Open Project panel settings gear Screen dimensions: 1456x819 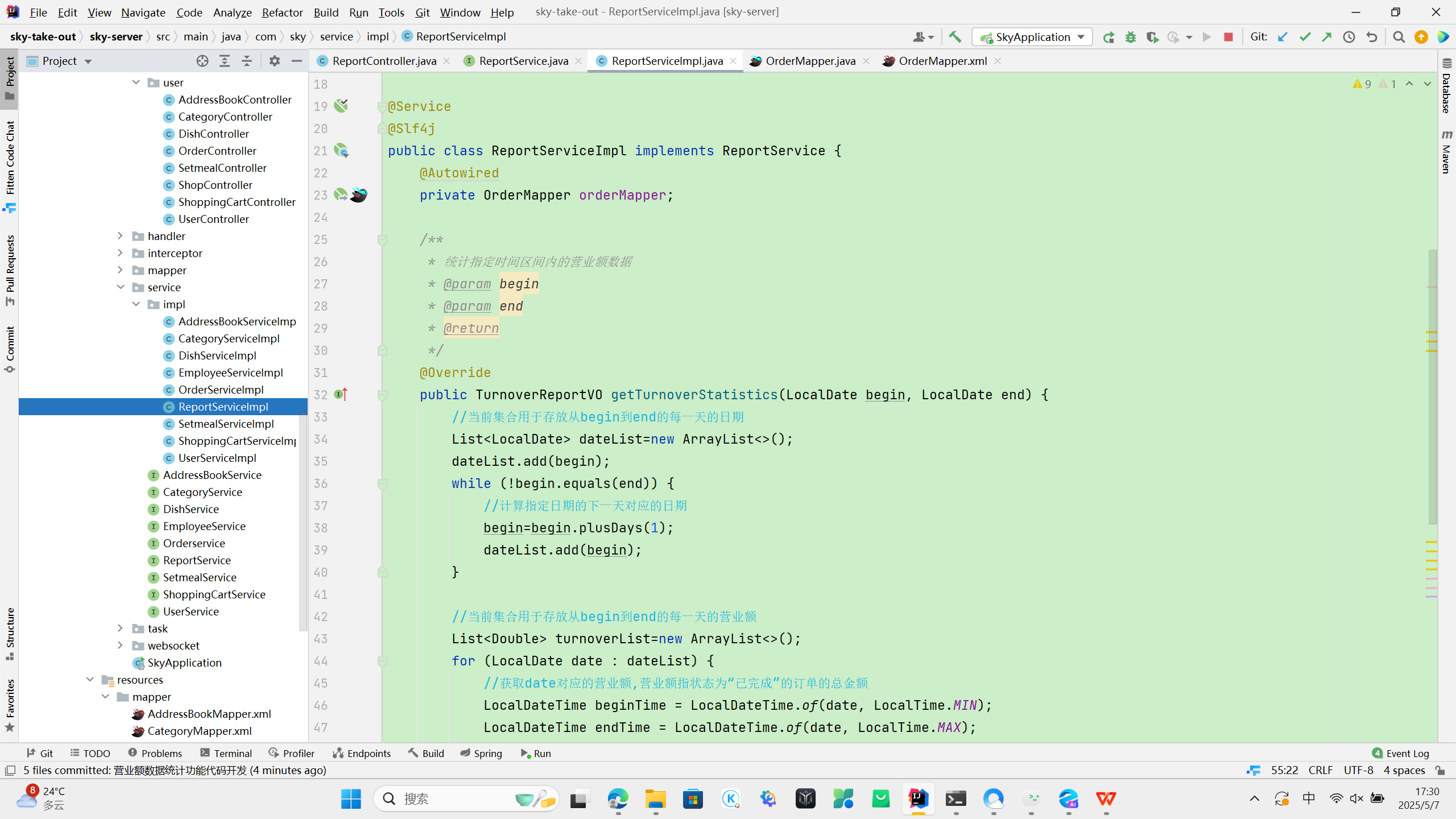pyautogui.click(x=275, y=61)
